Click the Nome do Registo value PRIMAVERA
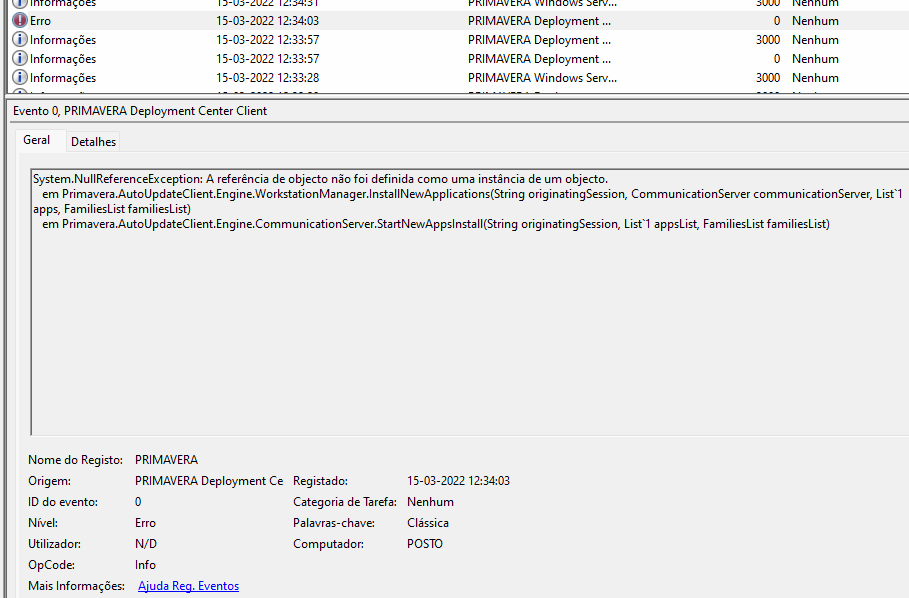909x598 pixels. pos(166,460)
